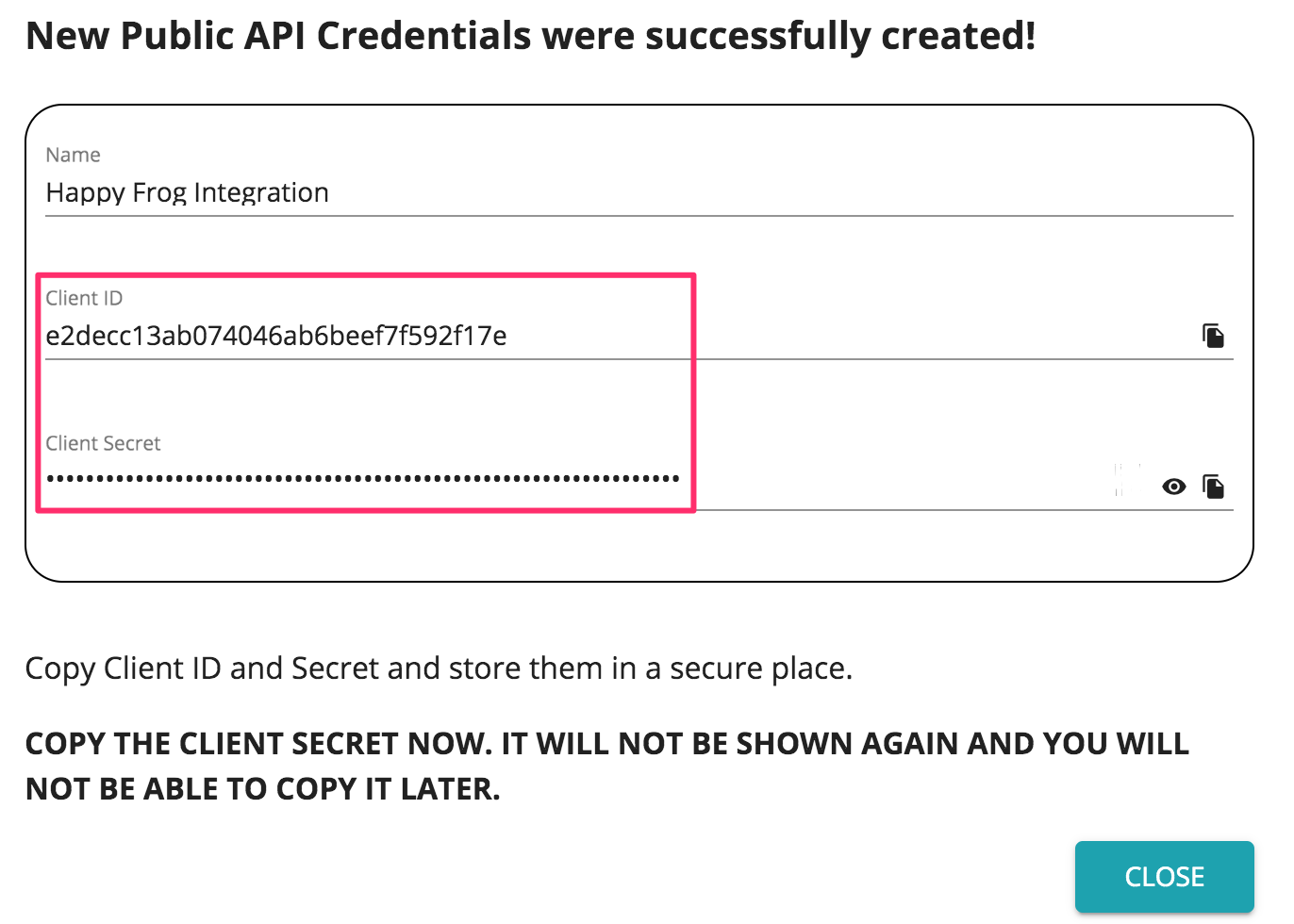Click the 'NOT BE ABLE TO COPY IT LATER' line

coord(262,789)
